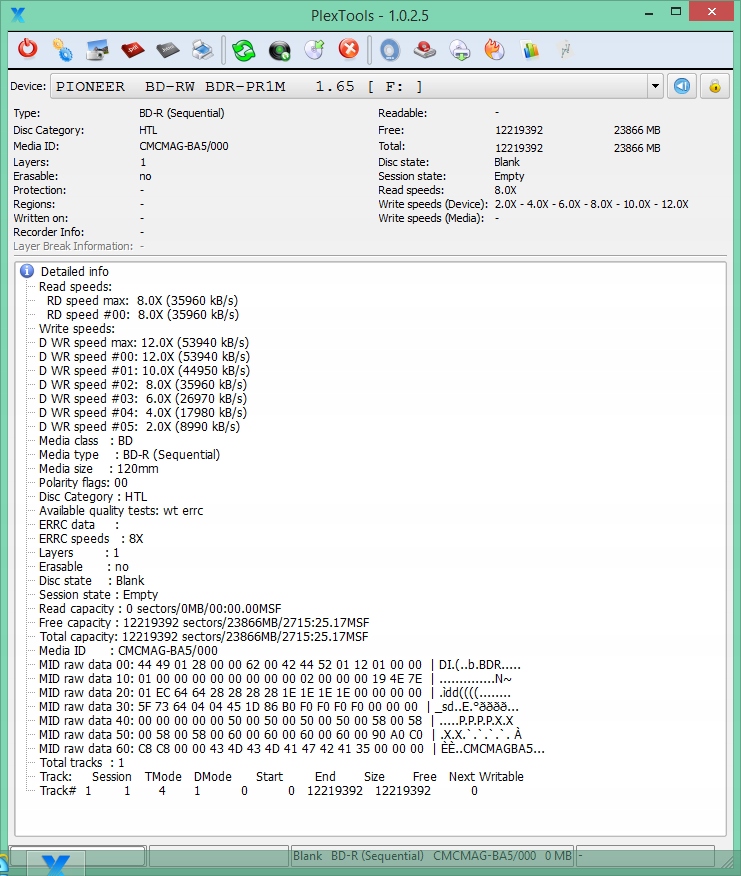This screenshot has width=741, height=876.
Task: Open the colorful bar chart icon
Action: pos(530,49)
